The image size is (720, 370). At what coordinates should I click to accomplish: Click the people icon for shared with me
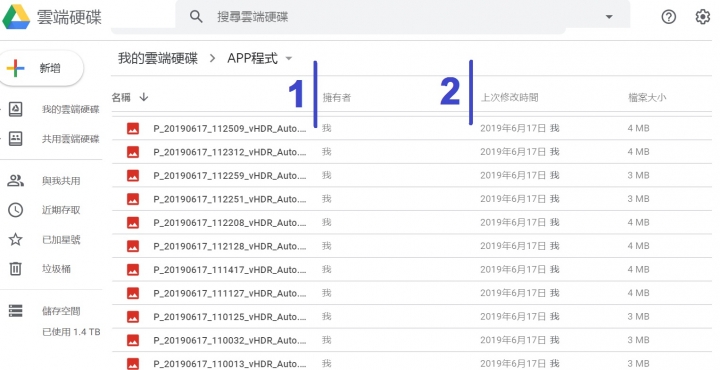pyautogui.click(x=16, y=181)
